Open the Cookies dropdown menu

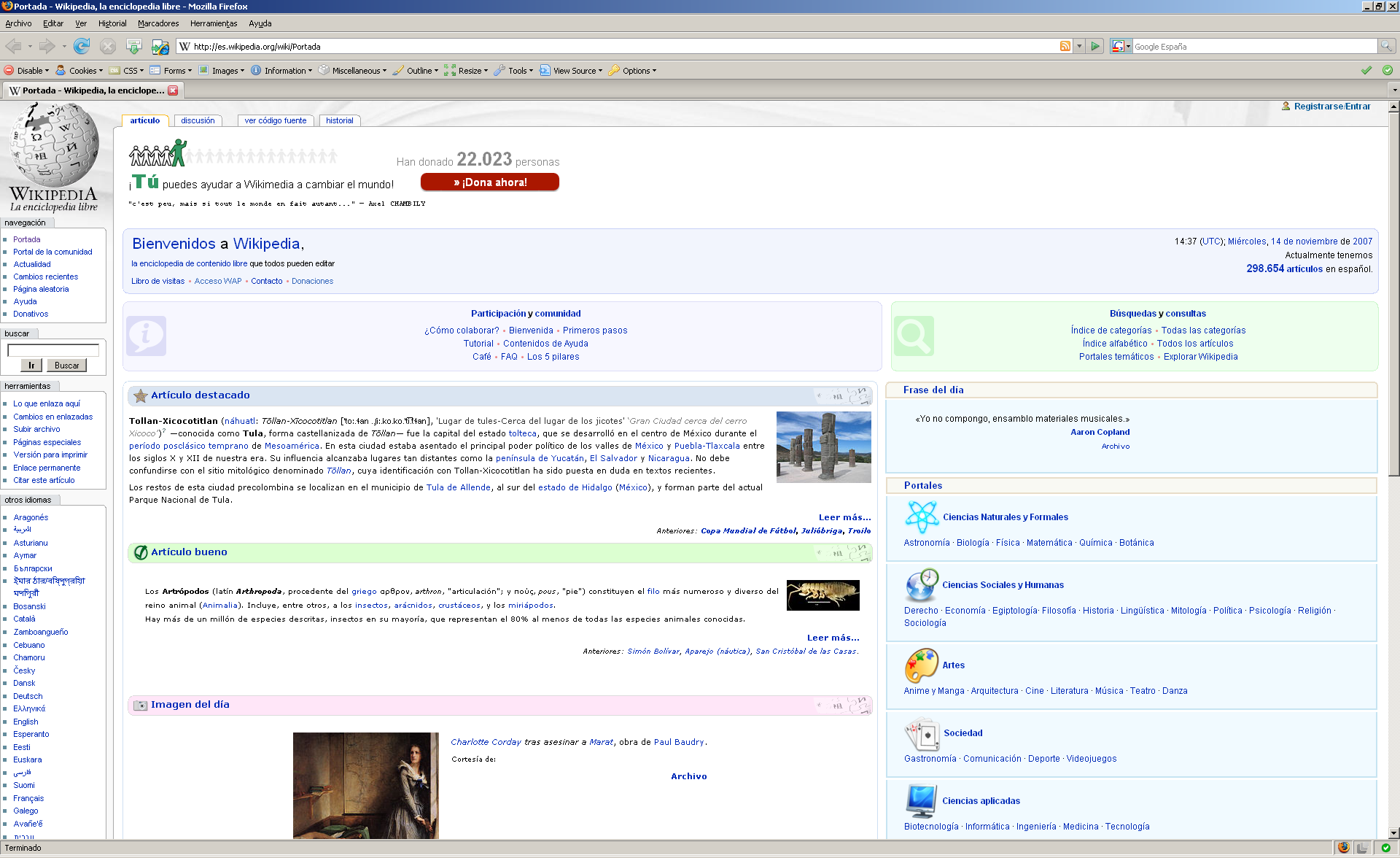tap(79, 71)
